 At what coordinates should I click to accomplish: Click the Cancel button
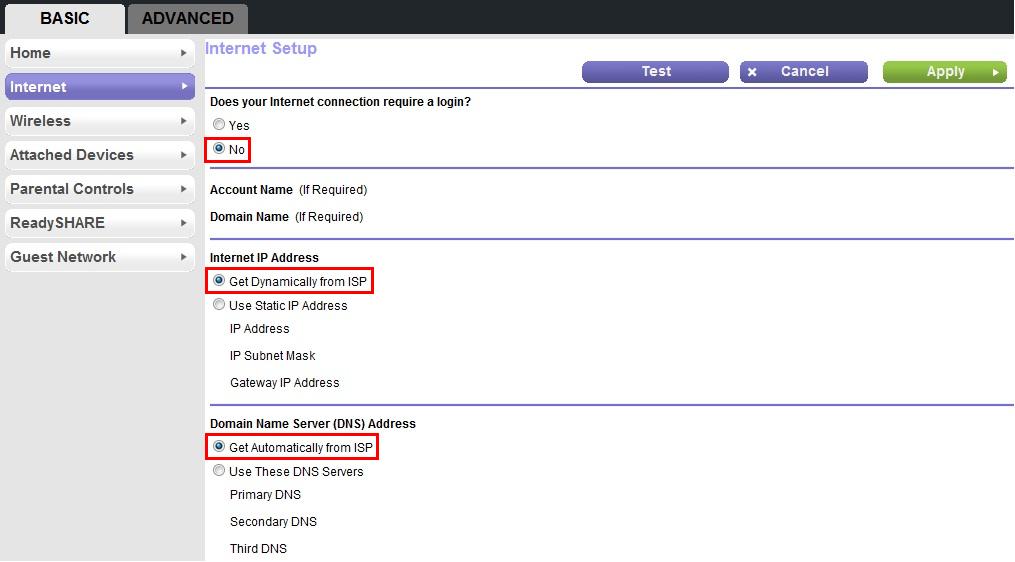point(804,72)
